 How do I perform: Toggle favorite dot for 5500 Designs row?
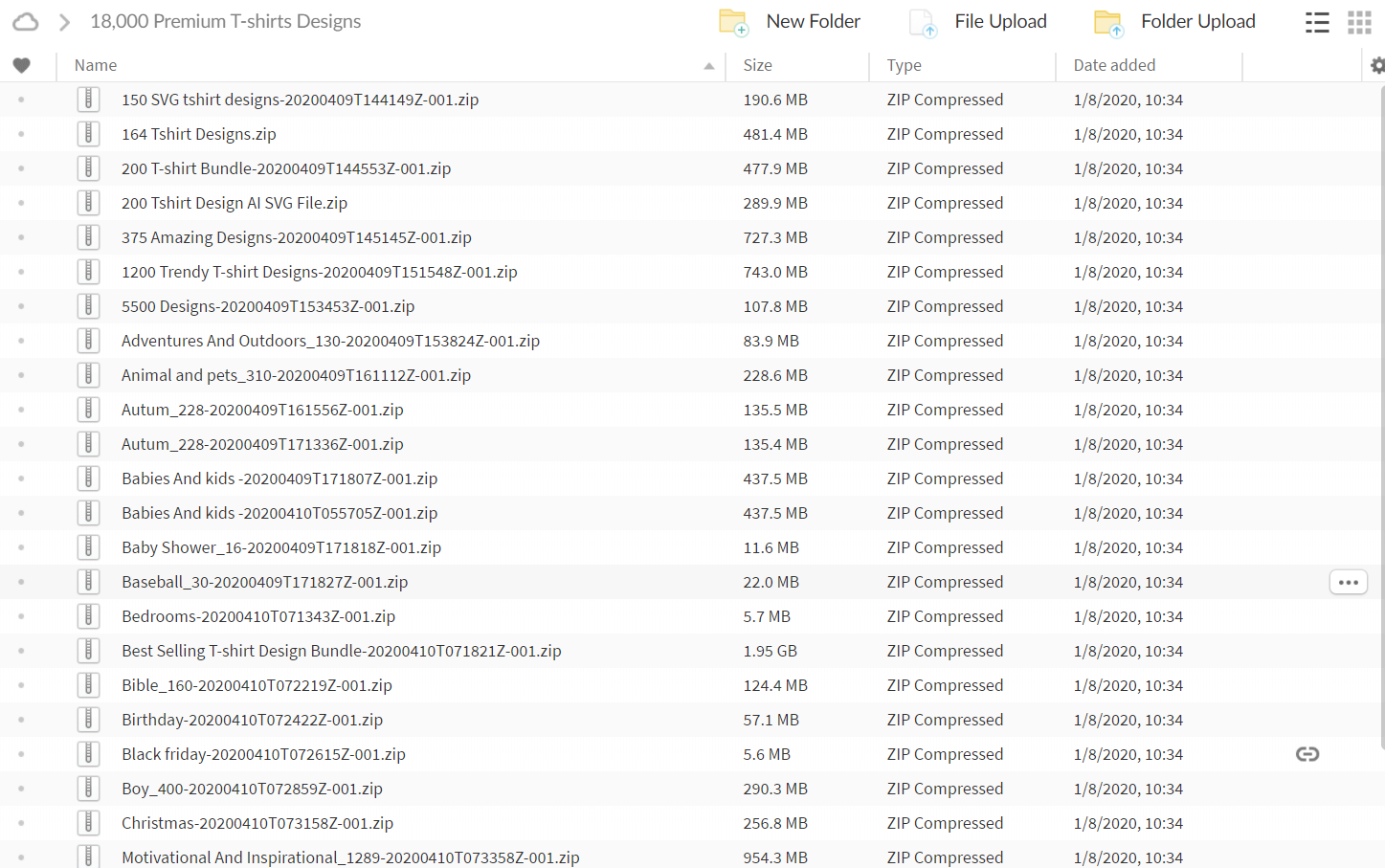(x=21, y=306)
